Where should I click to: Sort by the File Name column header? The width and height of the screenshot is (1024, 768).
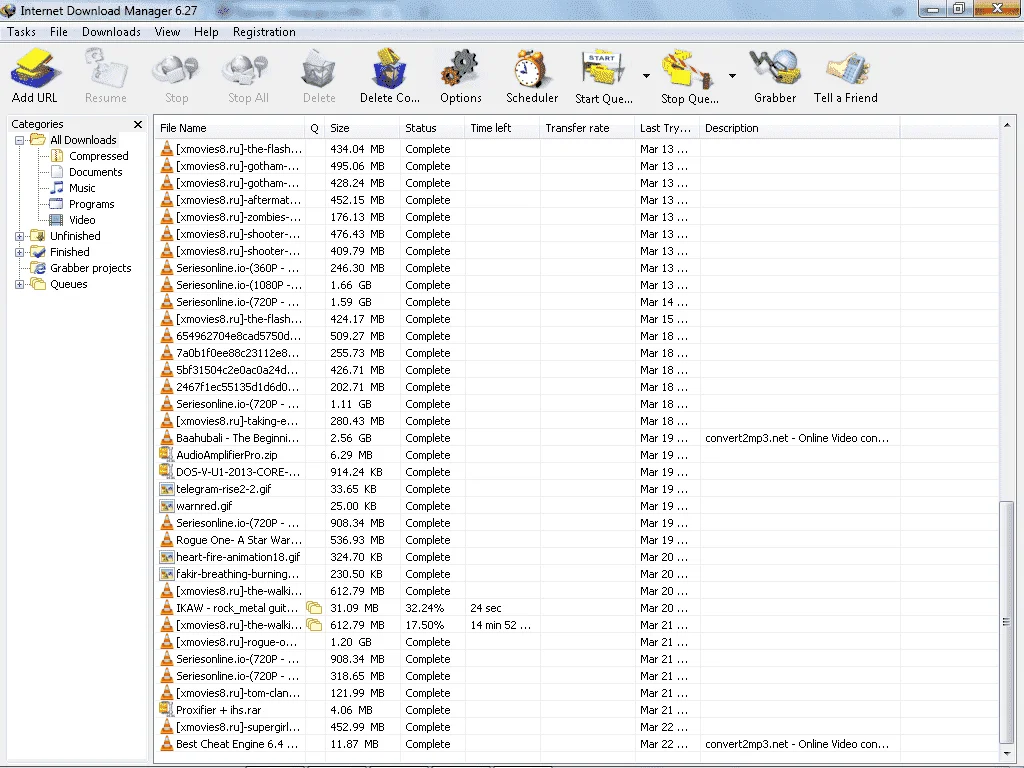click(x=230, y=128)
